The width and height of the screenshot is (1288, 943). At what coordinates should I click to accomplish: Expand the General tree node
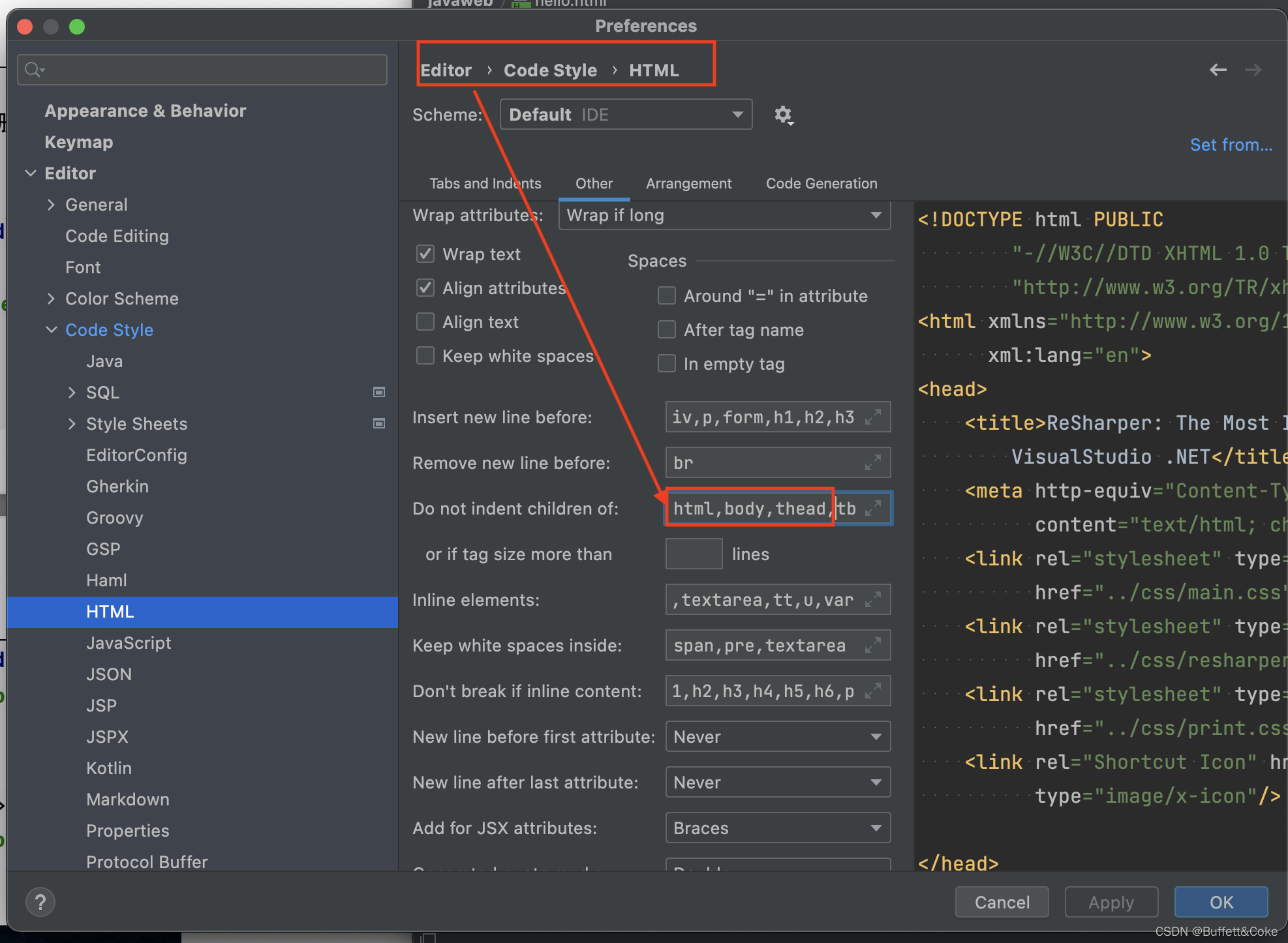(x=52, y=204)
